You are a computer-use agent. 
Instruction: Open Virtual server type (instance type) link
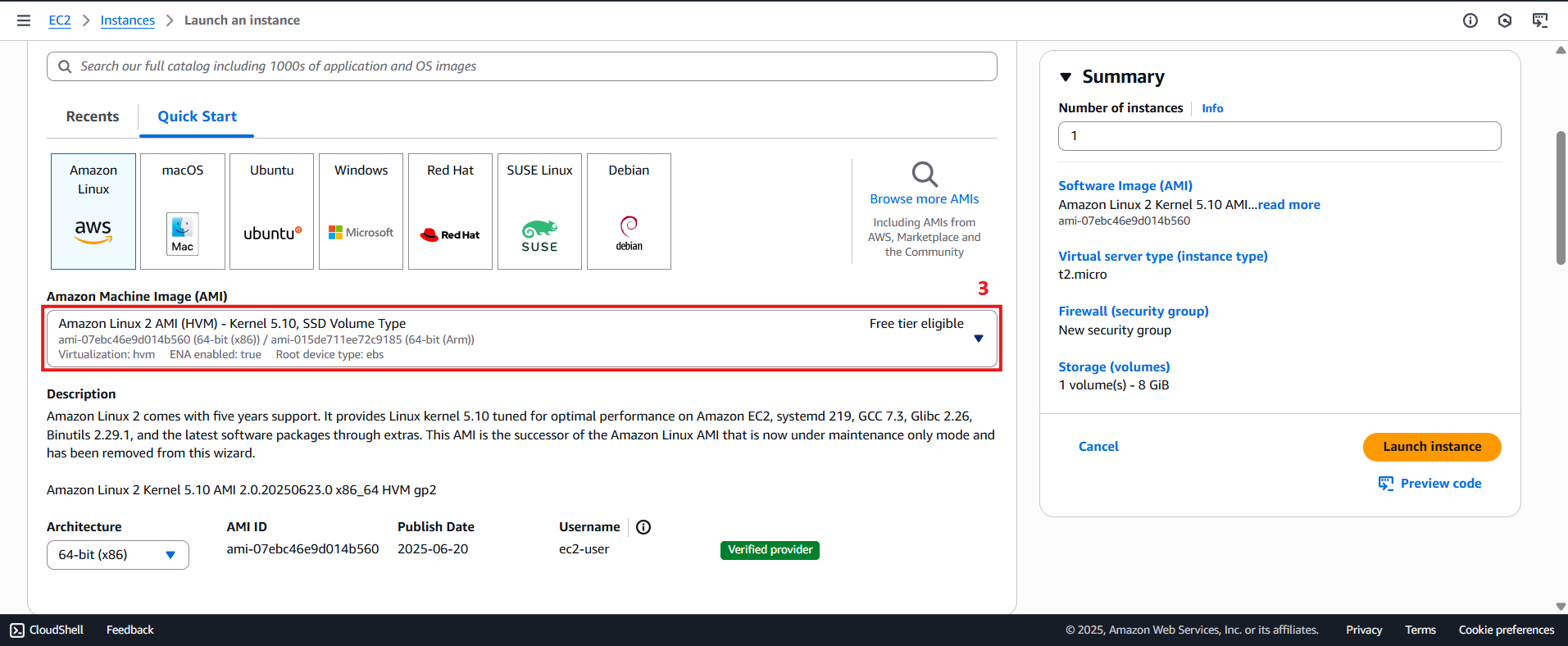[1163, 257]
